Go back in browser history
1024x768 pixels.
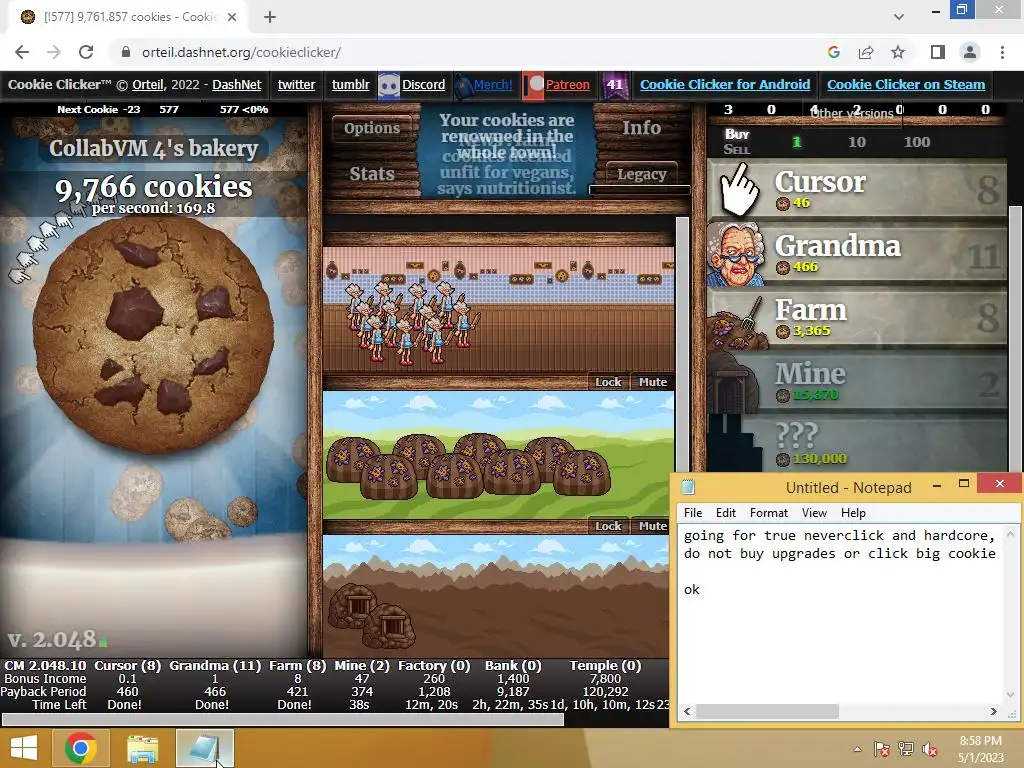click(22, 52)
